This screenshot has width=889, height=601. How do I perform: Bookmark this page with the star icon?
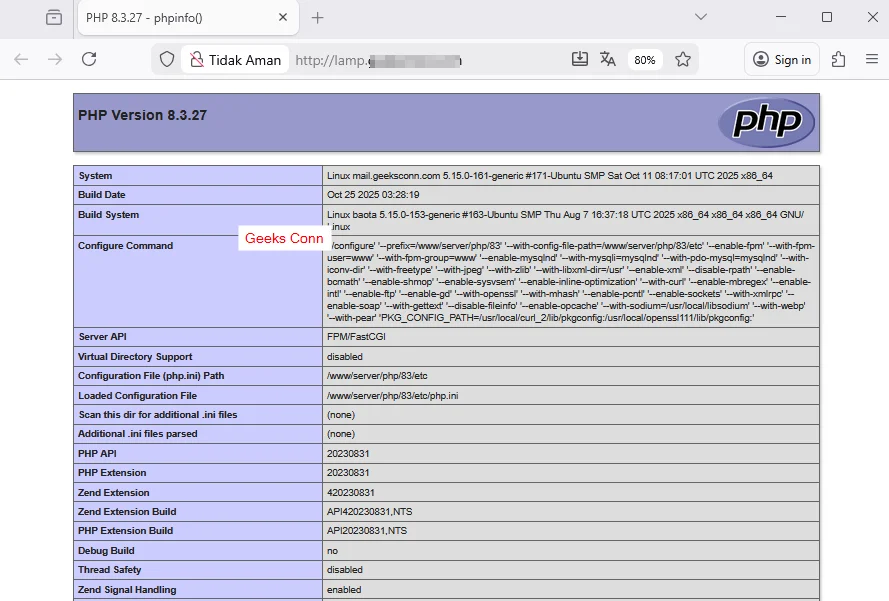click(x=683, y=59)
